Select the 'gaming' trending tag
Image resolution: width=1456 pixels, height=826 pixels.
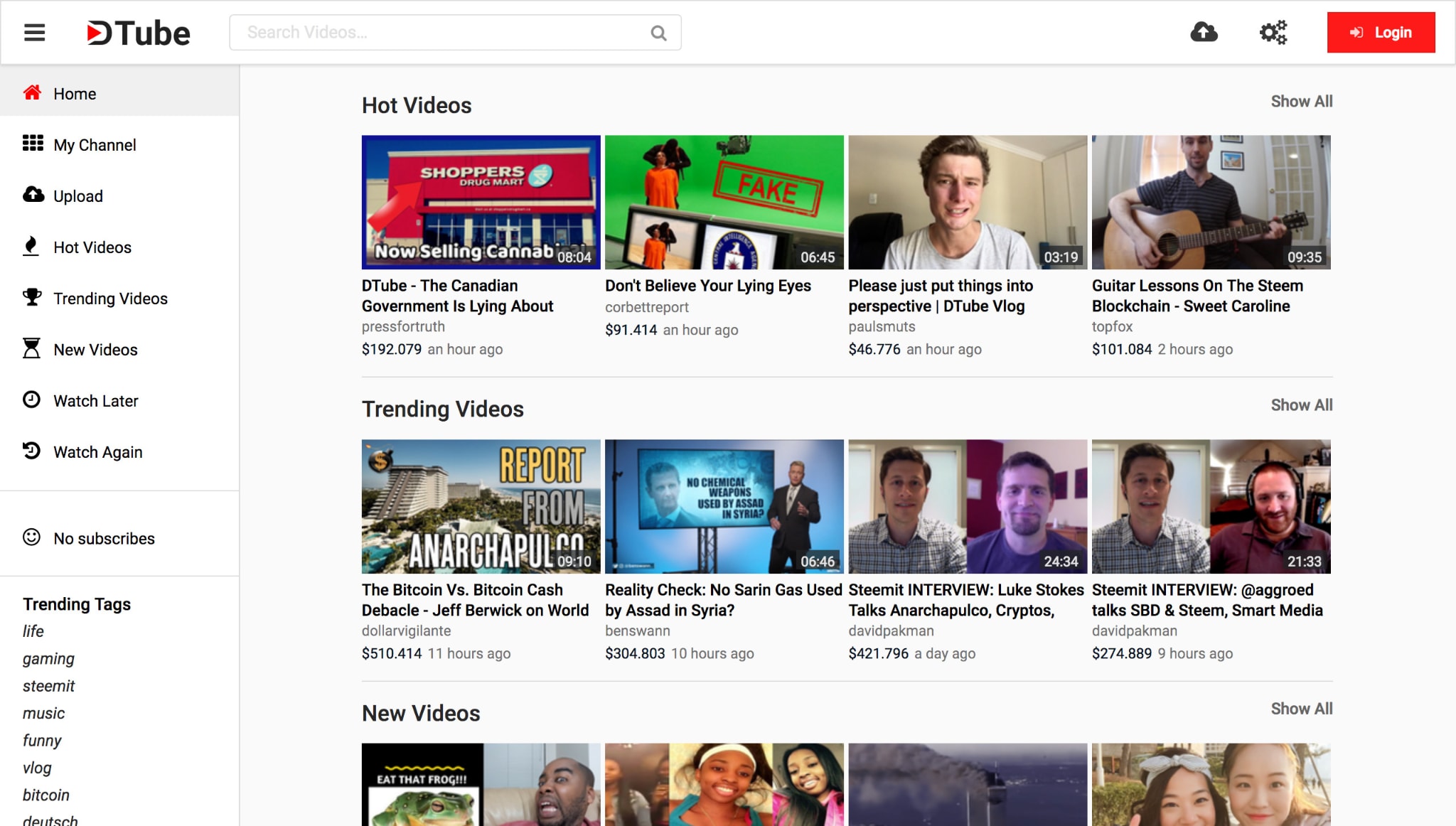click(x=48, y=659)
